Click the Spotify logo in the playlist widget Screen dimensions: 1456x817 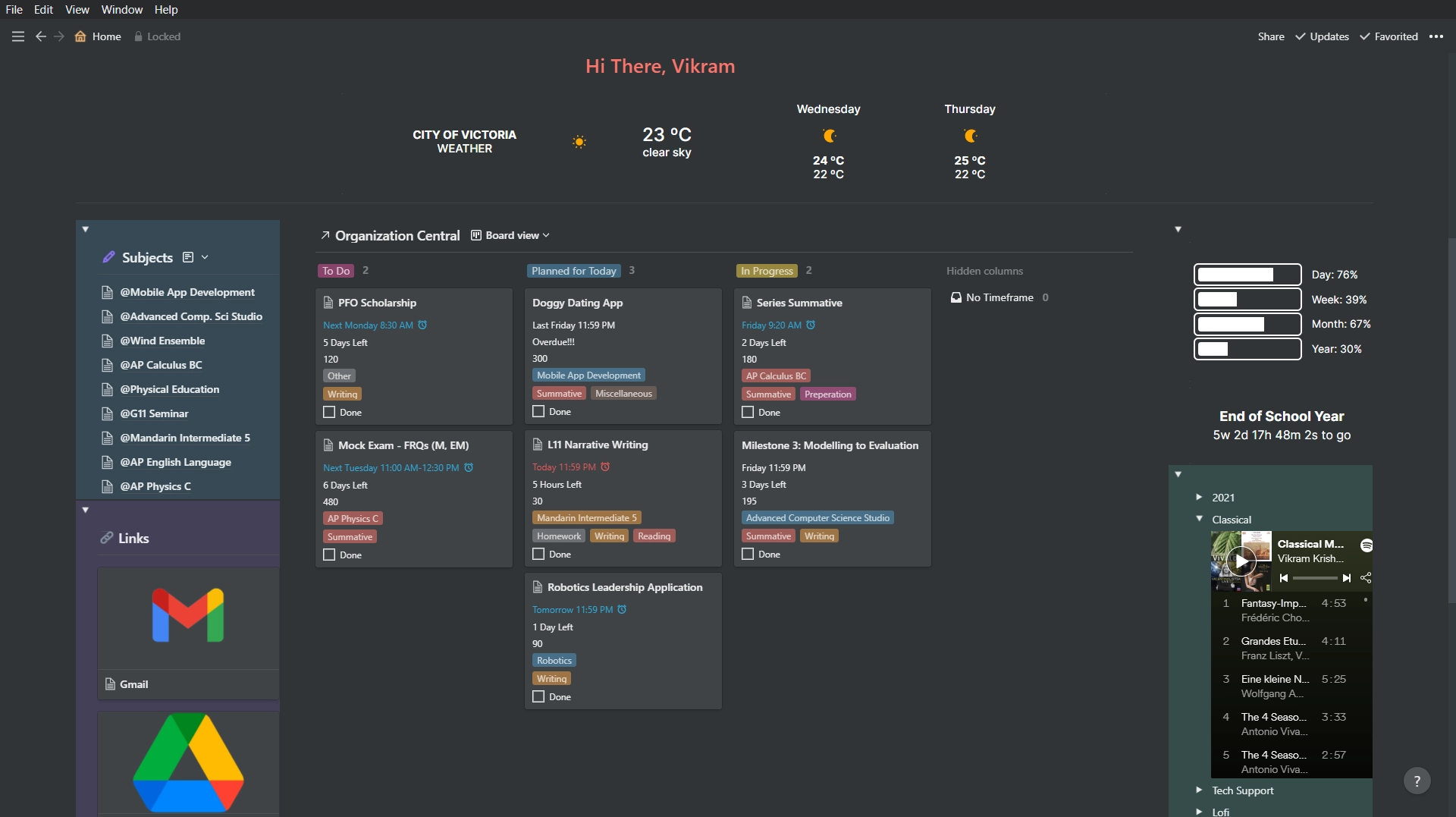1366,545
